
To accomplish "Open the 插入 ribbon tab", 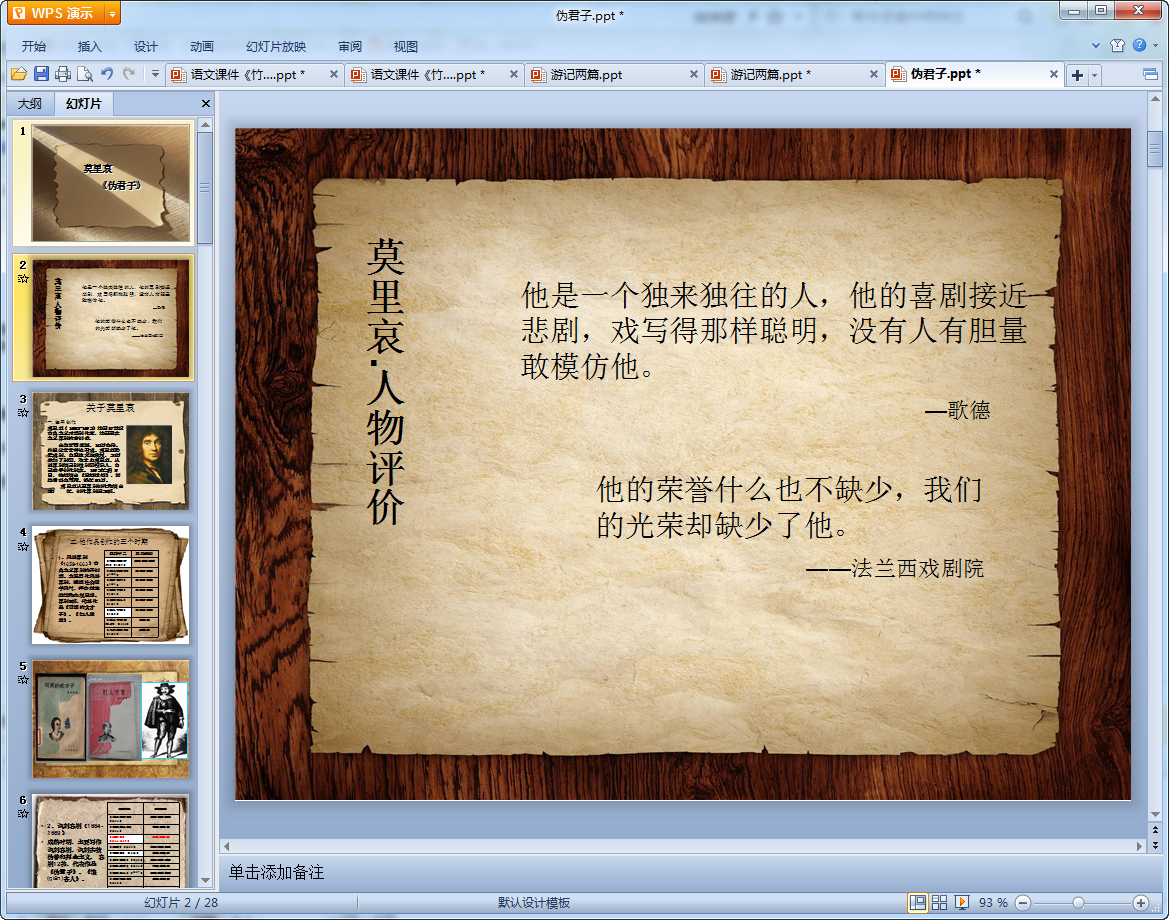I will tap(89, 46).
